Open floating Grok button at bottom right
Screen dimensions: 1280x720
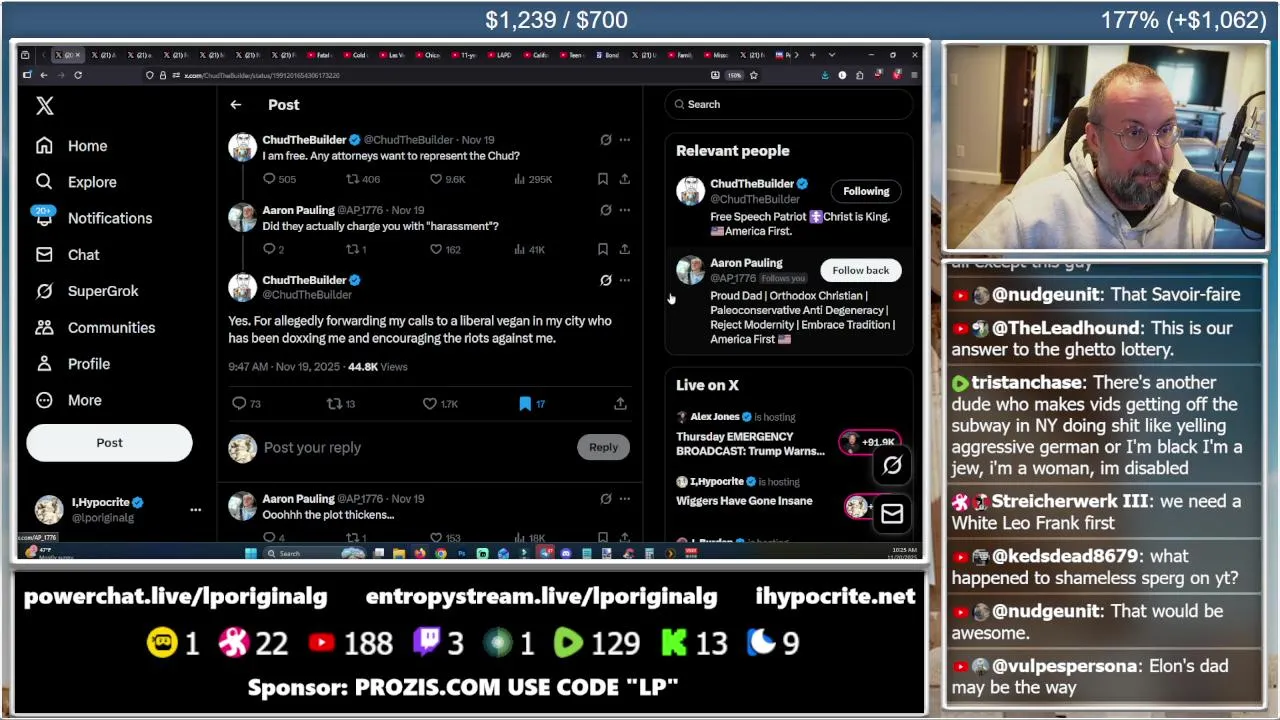click(x=891, y=465)
